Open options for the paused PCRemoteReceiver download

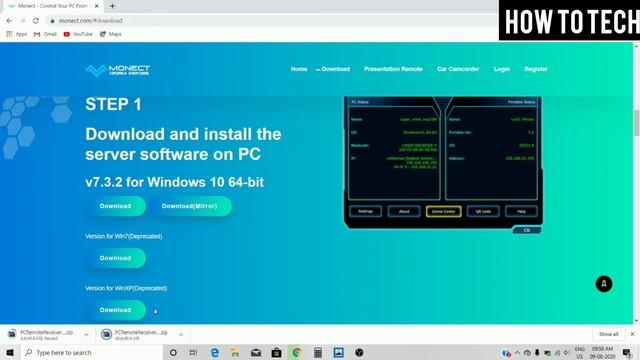86,334
